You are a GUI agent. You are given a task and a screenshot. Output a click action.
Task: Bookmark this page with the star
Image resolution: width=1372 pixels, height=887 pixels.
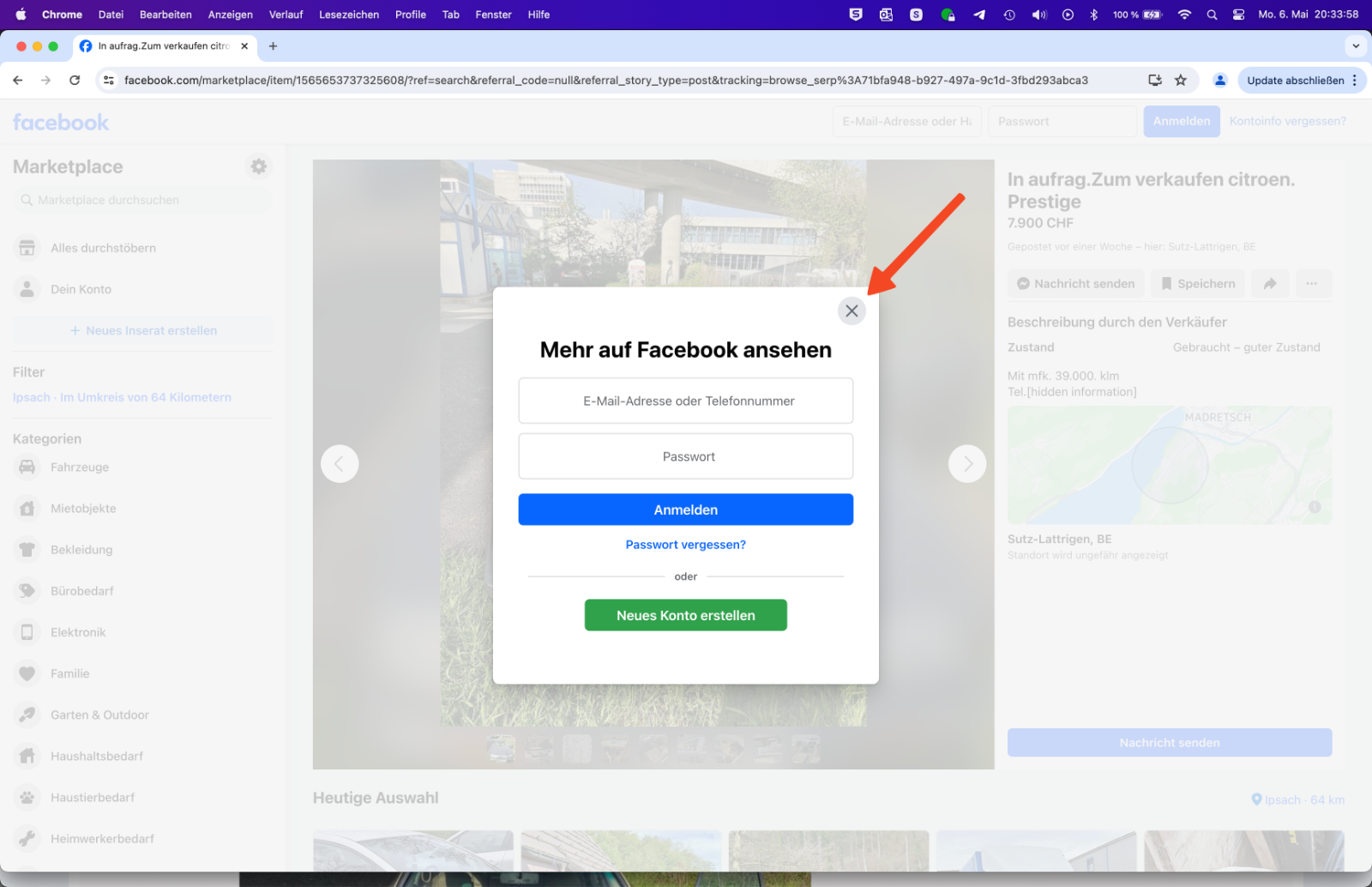[x=1181, y=80]
